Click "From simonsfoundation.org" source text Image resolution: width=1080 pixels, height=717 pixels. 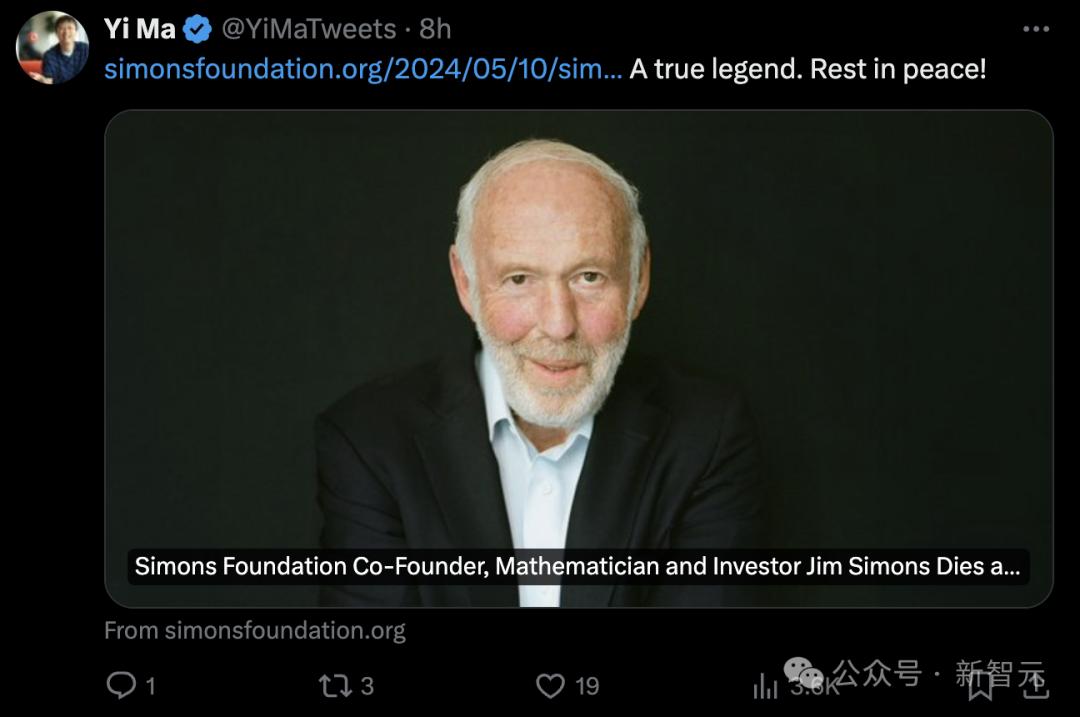click(x=254, y=630)
